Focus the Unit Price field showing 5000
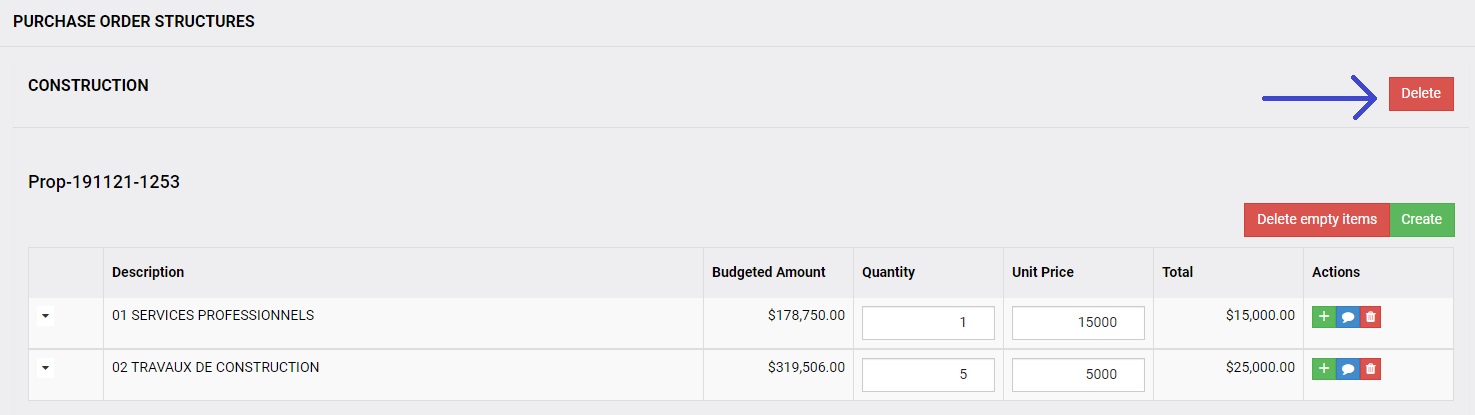1475x415 pixels. tap(1078, 375)
